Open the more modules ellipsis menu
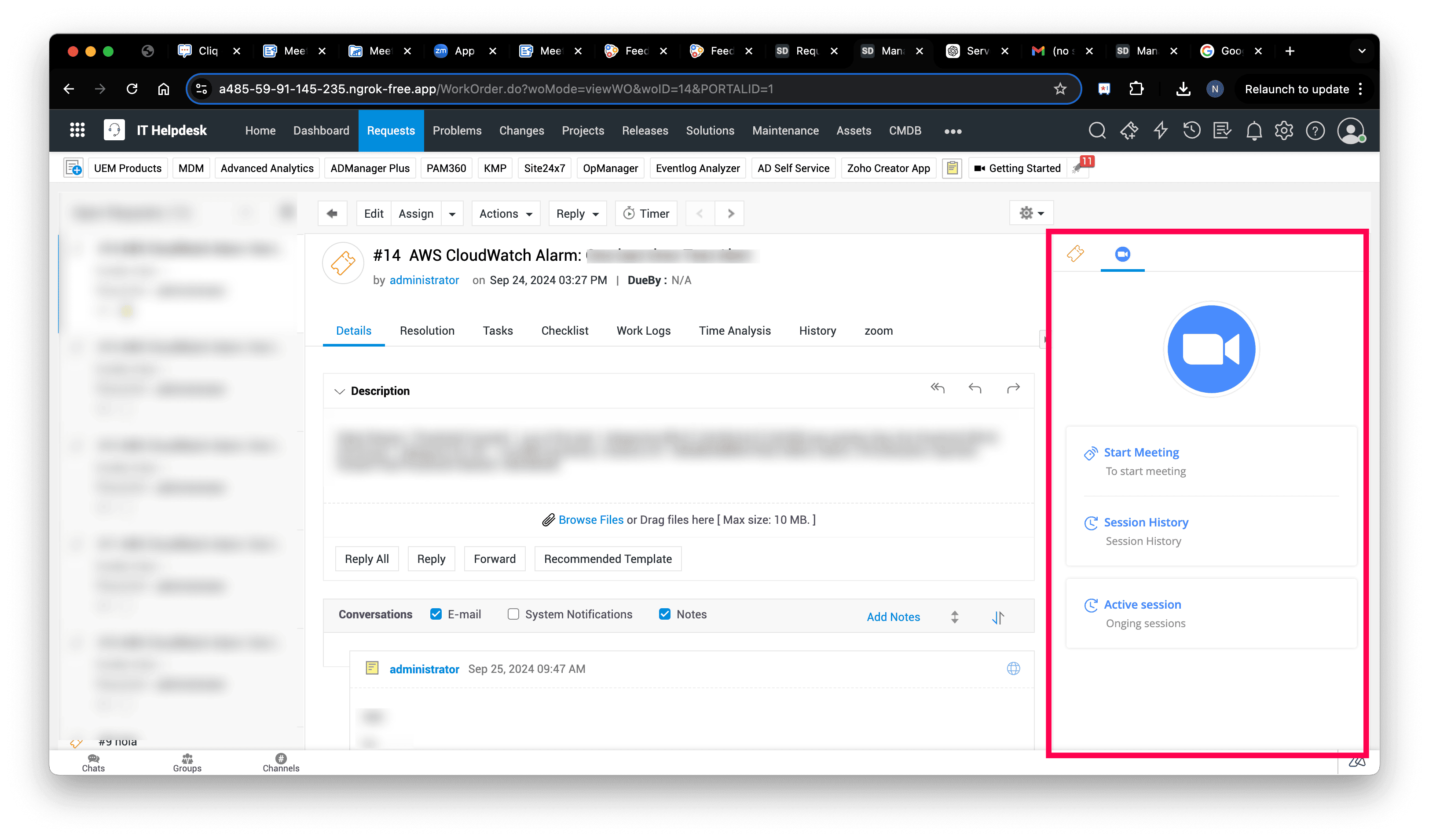Image resolution: width=1429 pixels, height=840 pixels. (953, 131)
